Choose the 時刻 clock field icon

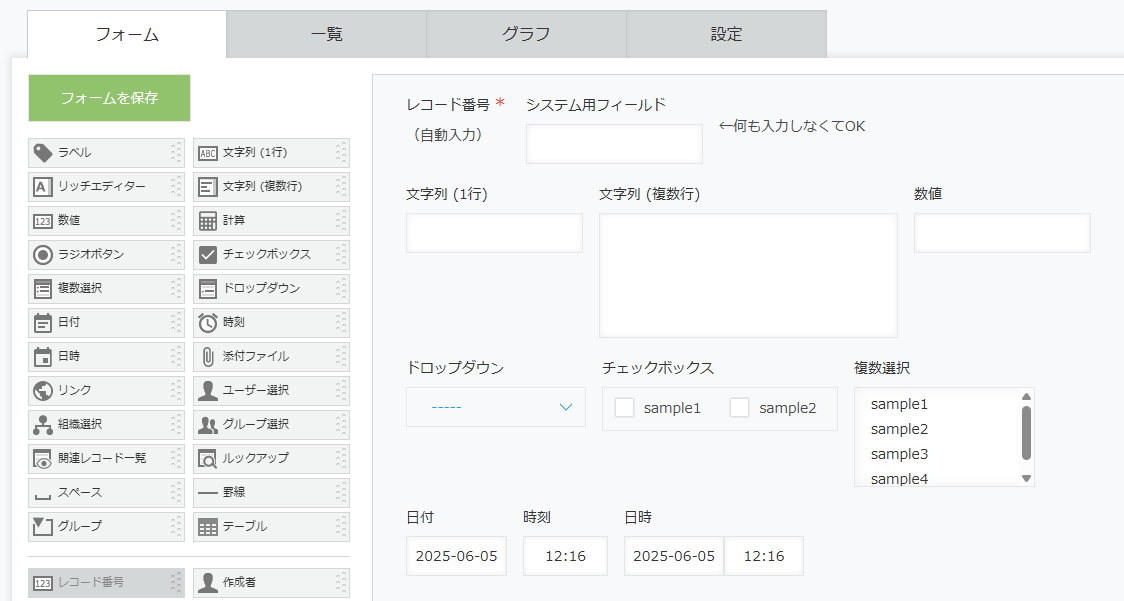208,323
